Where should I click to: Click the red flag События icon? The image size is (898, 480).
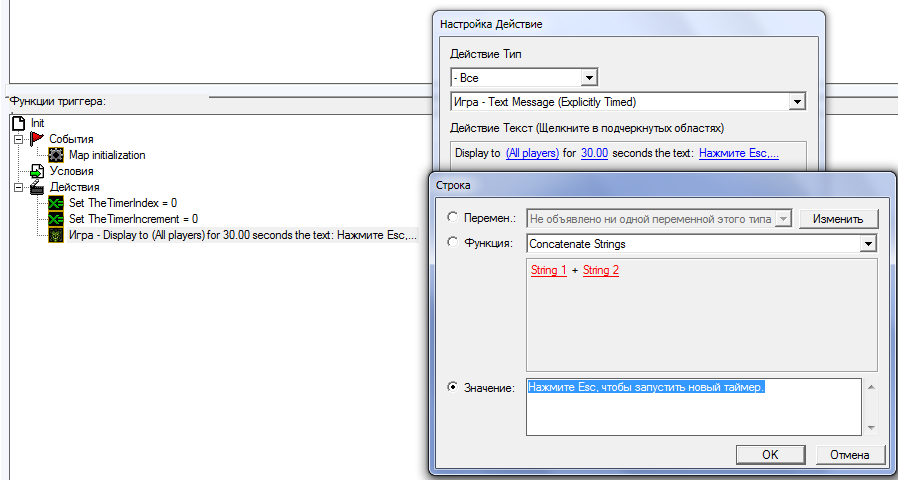coord(37,139)
